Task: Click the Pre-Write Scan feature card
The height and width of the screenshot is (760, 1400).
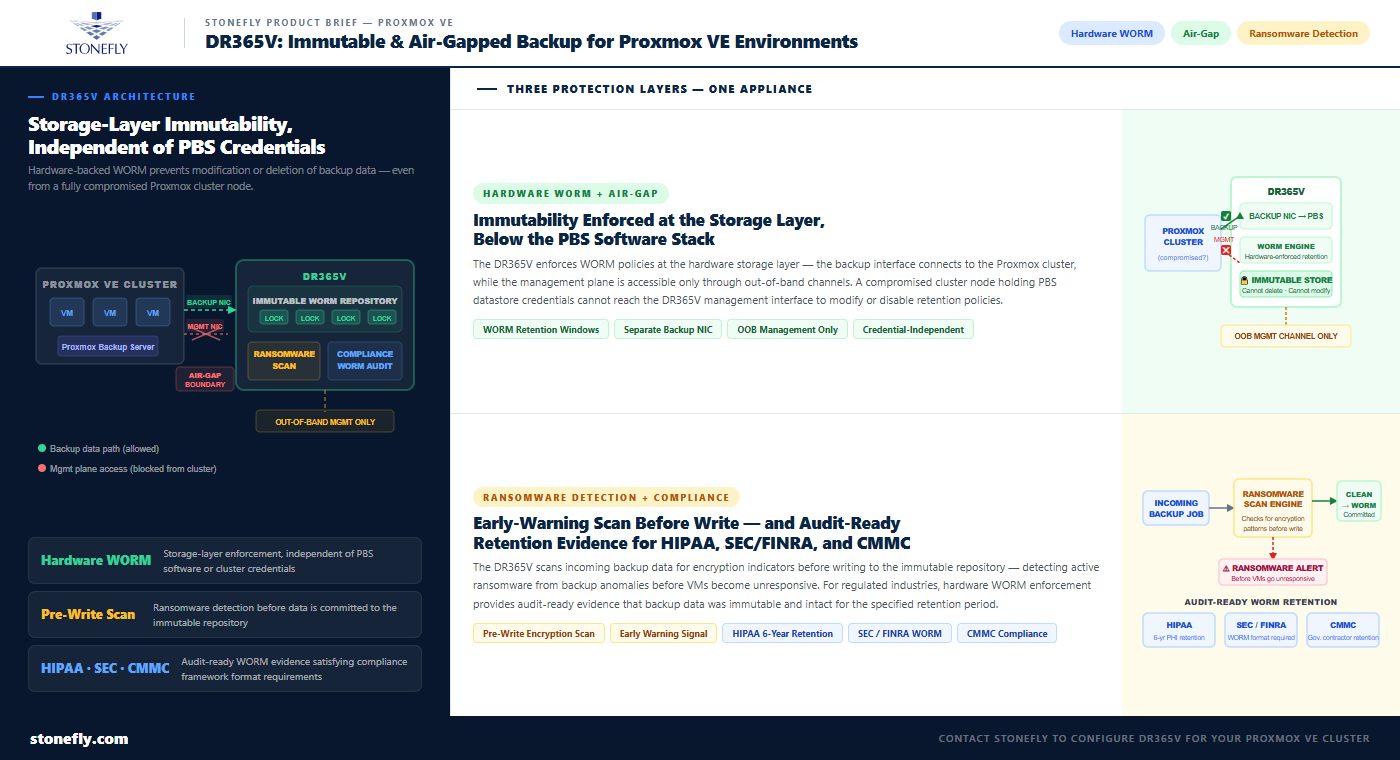Action: tap(225, 614)
